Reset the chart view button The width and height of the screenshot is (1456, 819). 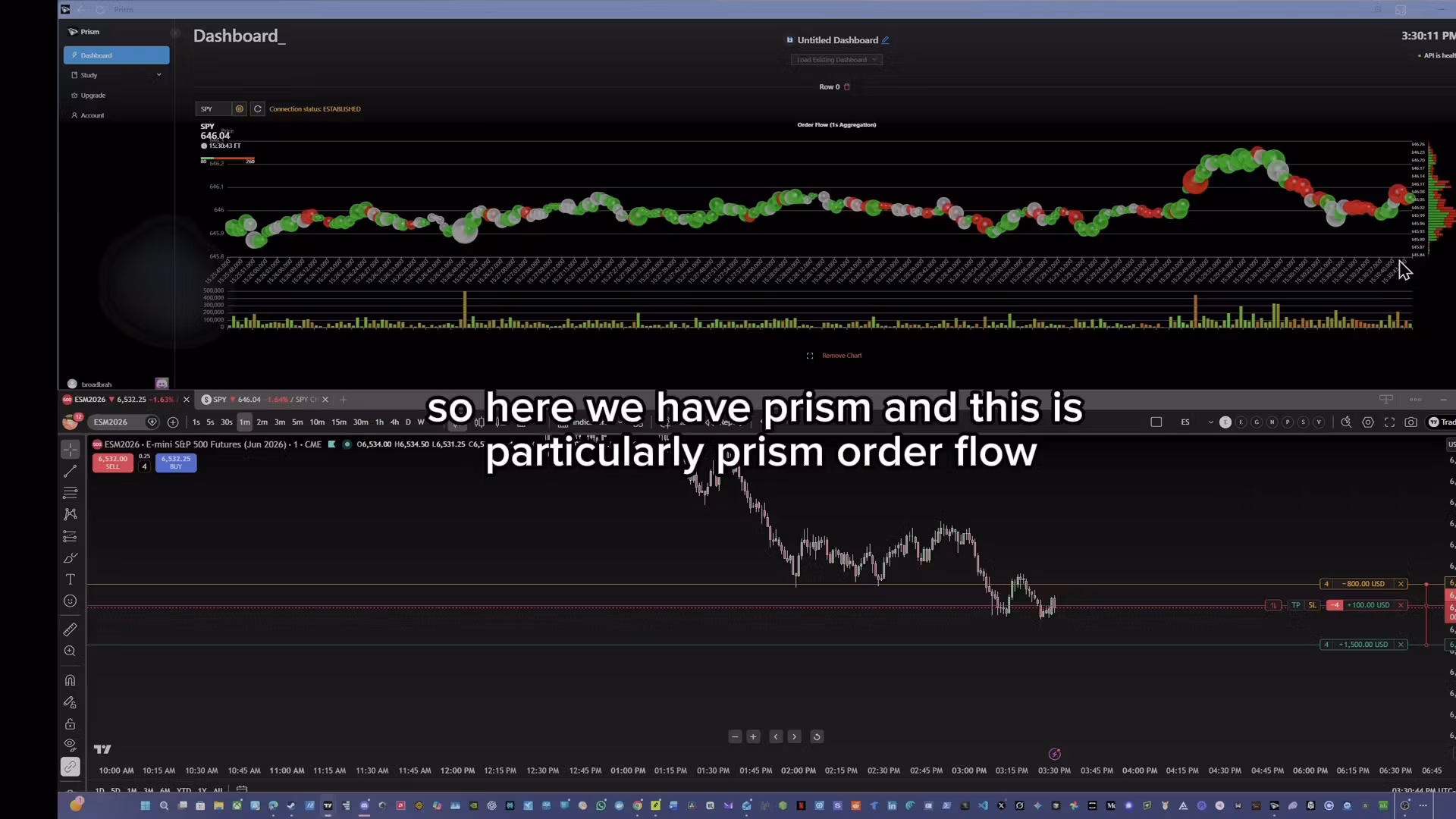coord(817,736)
